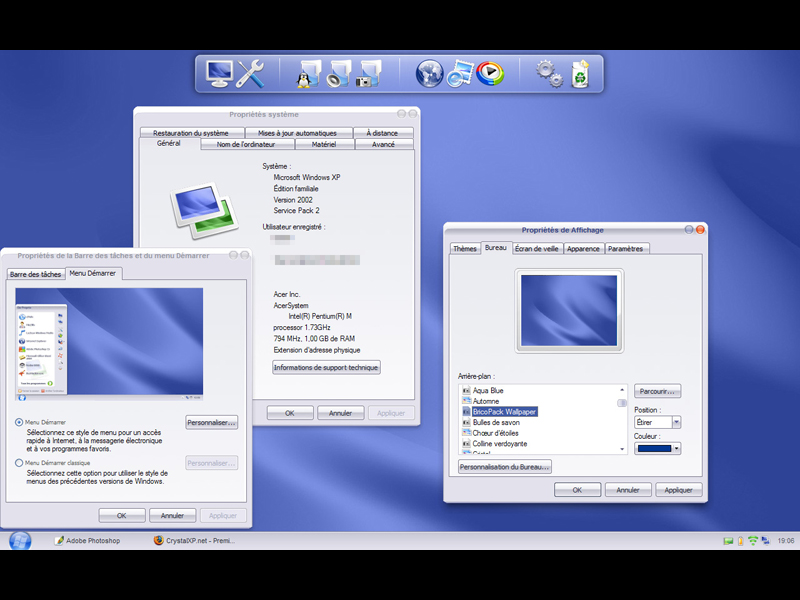The image size is (800, 600).
Task: Click Annuler in the Barre des tâches properties
Action: [x=172, y=515]
